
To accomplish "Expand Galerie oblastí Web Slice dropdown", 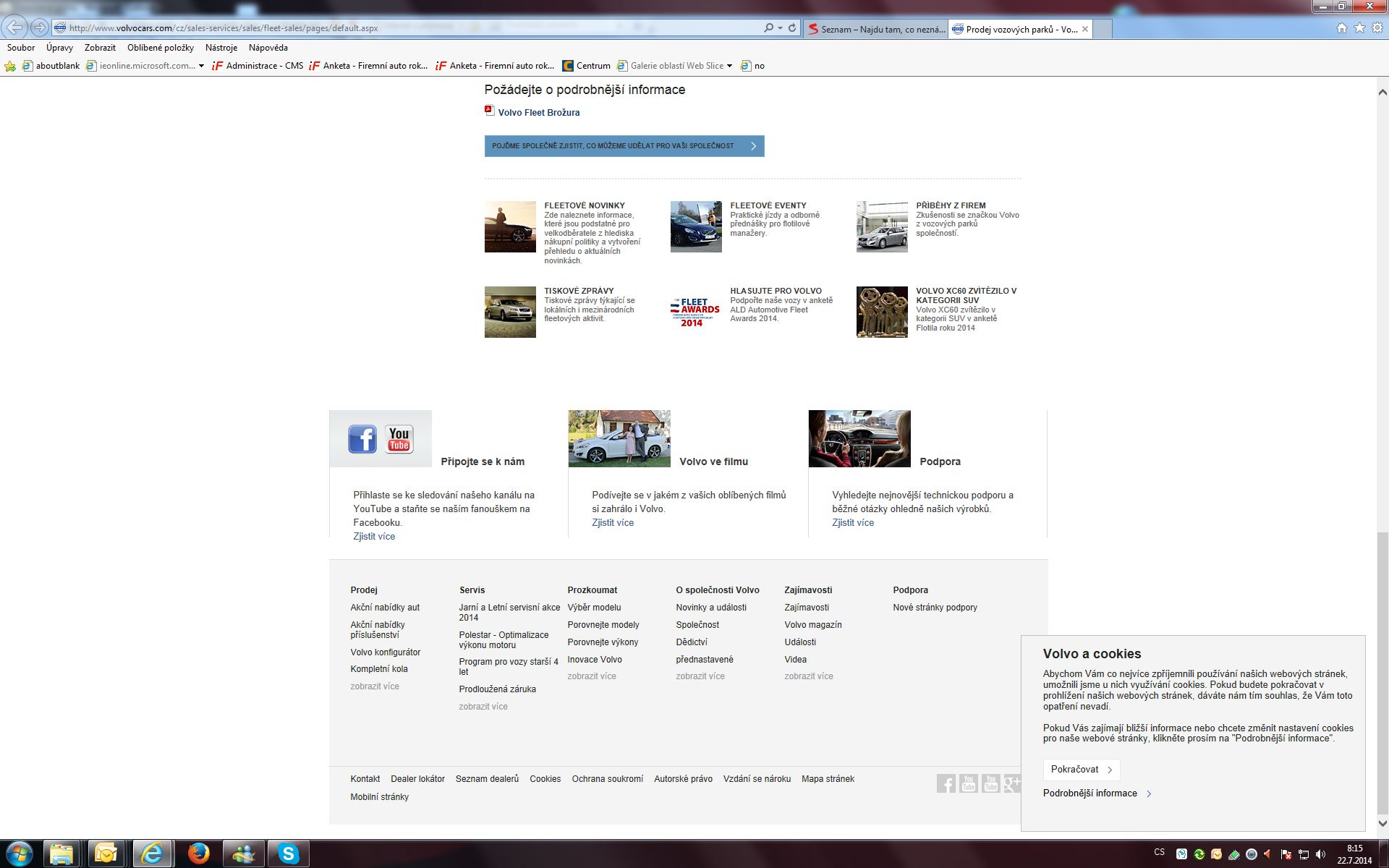I will (x=729, y=66).
